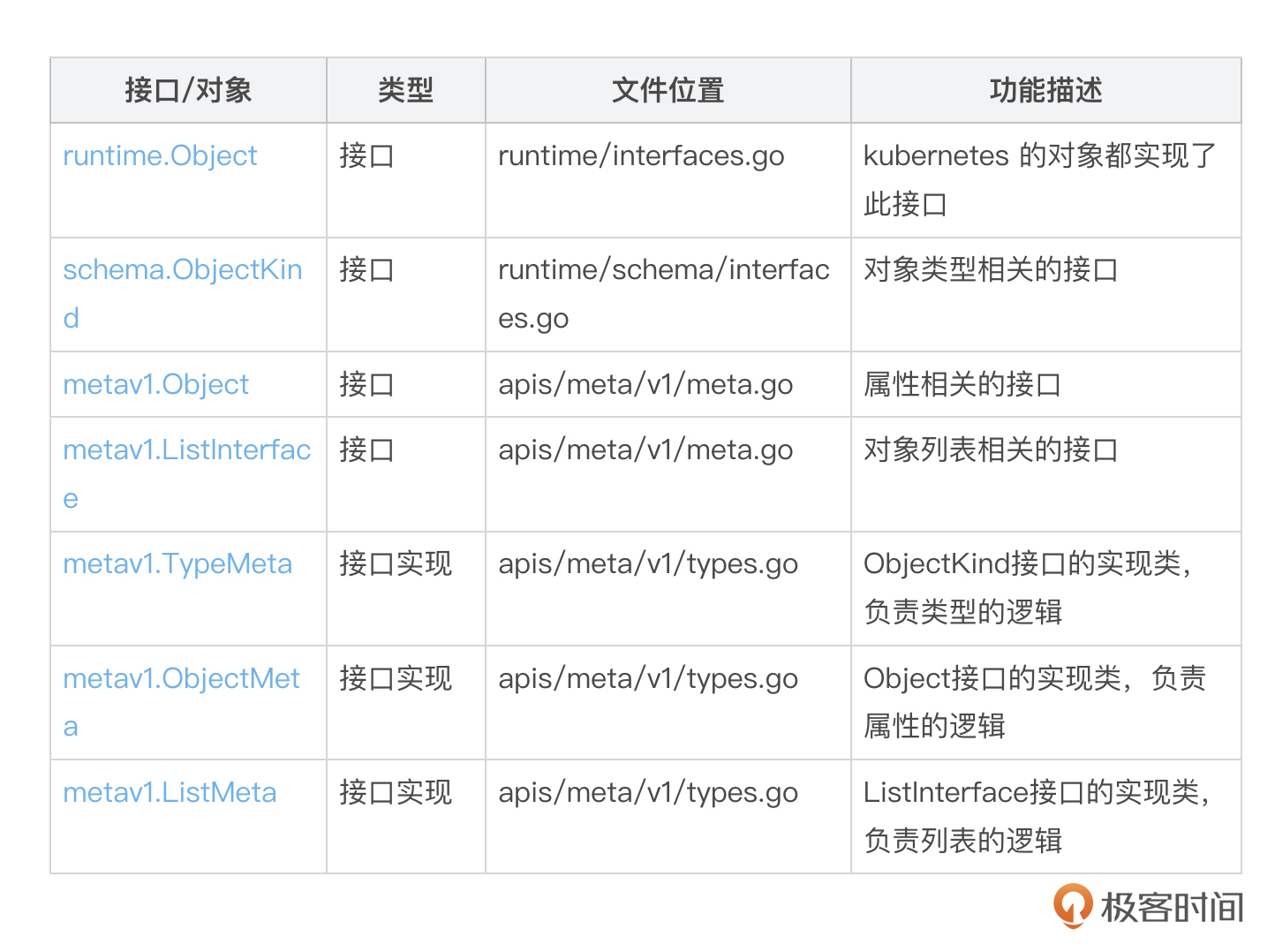The height and width of the screenshot is (952, 1275).
Task: Open the metav1.TypeMeta link
Action: 177,564
